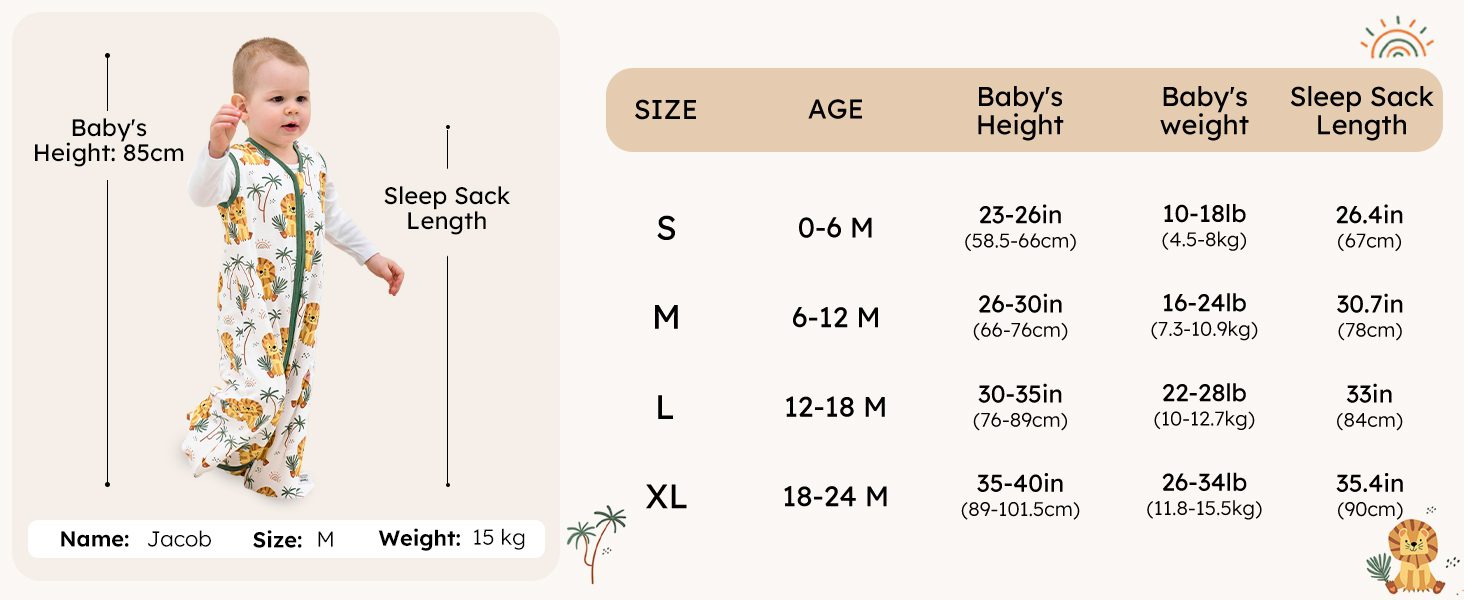Select the 18-24 M age cell
The image size is (1464, 600).
point(835,497)
